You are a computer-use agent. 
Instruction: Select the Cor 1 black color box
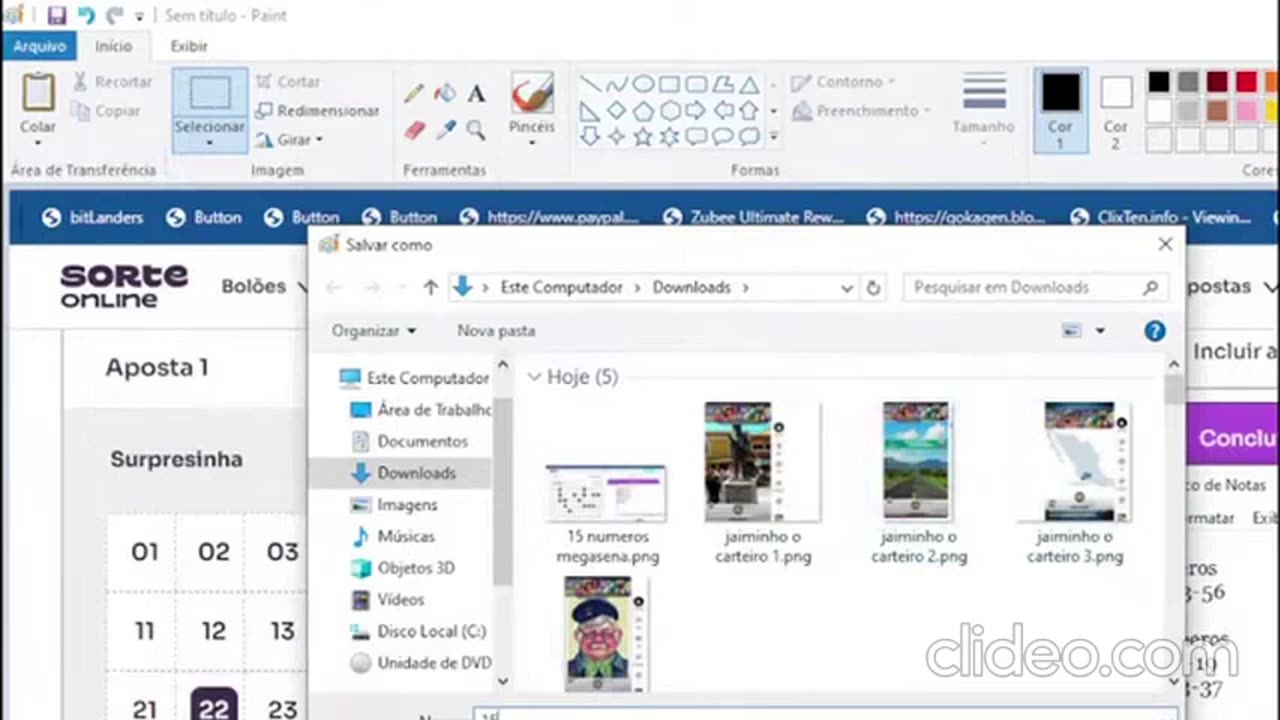pyautogui.click(x=1060, y=109)
